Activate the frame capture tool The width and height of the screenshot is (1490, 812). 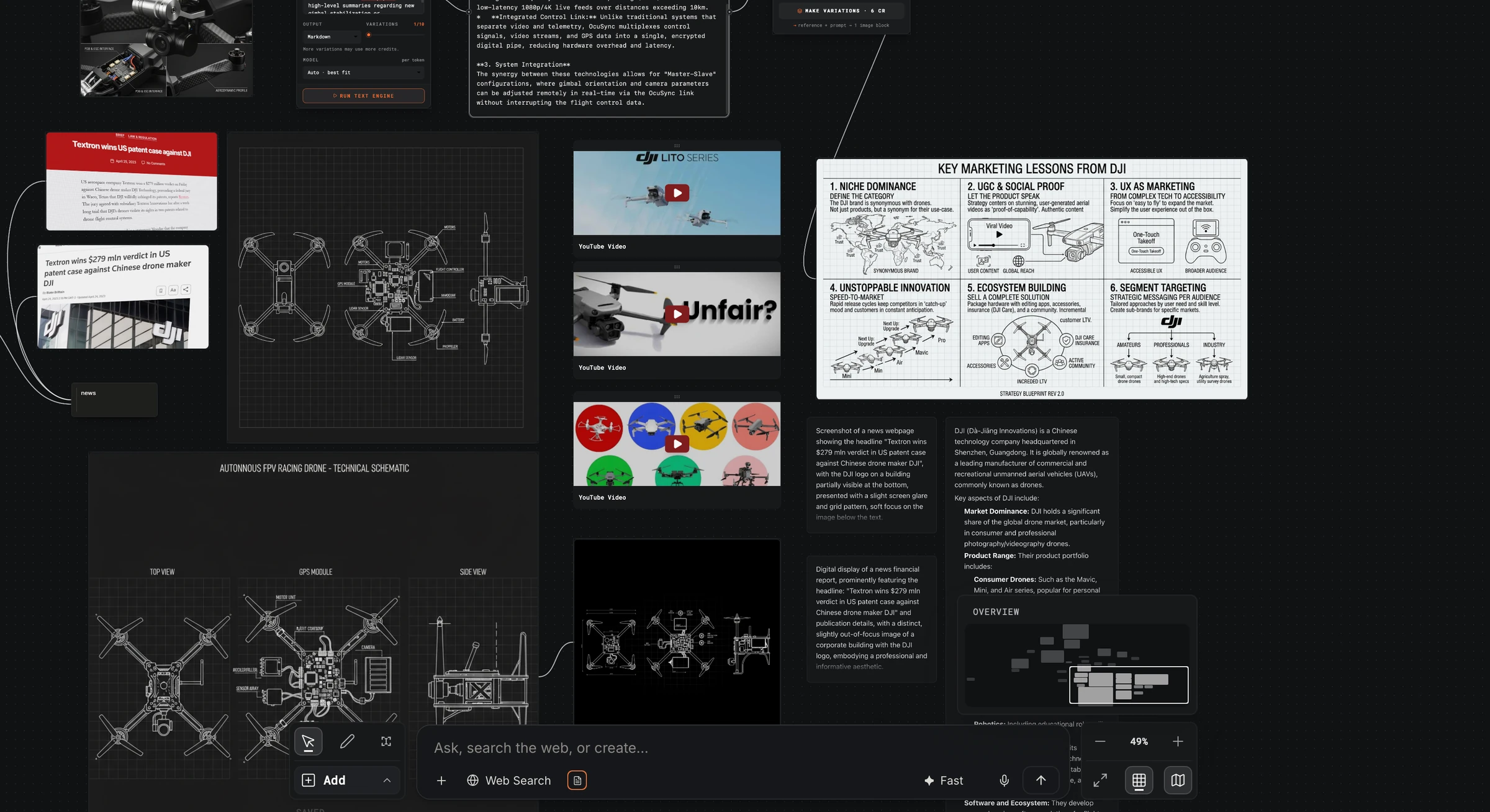[386, 741]
